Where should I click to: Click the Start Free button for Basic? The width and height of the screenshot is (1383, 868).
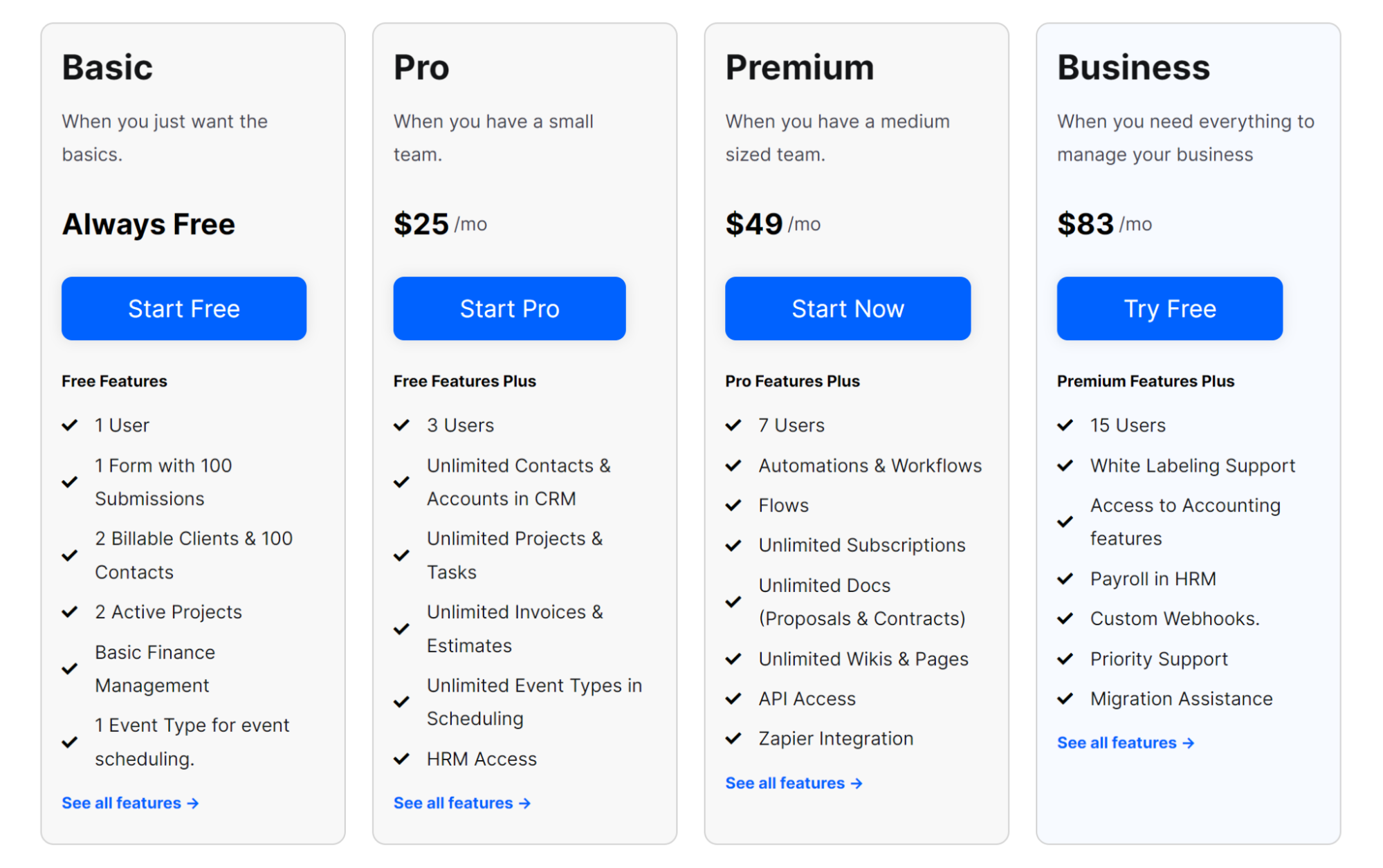click(x=183, y=308)
